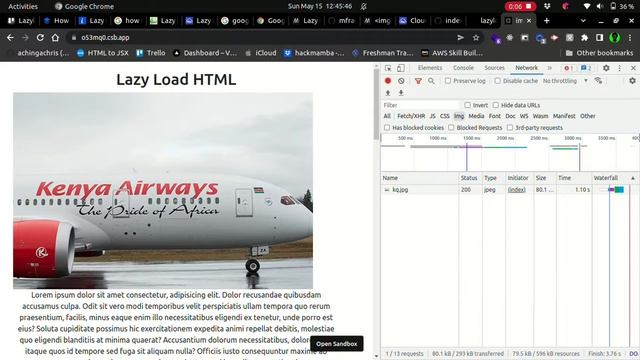Open the Chrome home page button
640x360 pixels.
(55, 38)
